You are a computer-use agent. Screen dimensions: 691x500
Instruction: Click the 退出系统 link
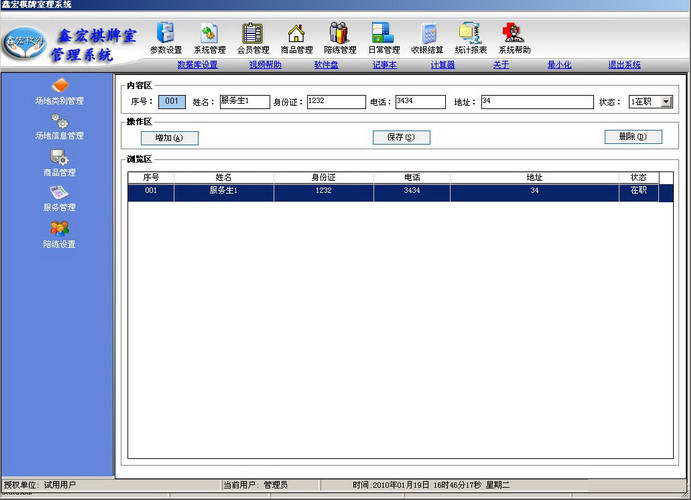click(x=624, y=65)
